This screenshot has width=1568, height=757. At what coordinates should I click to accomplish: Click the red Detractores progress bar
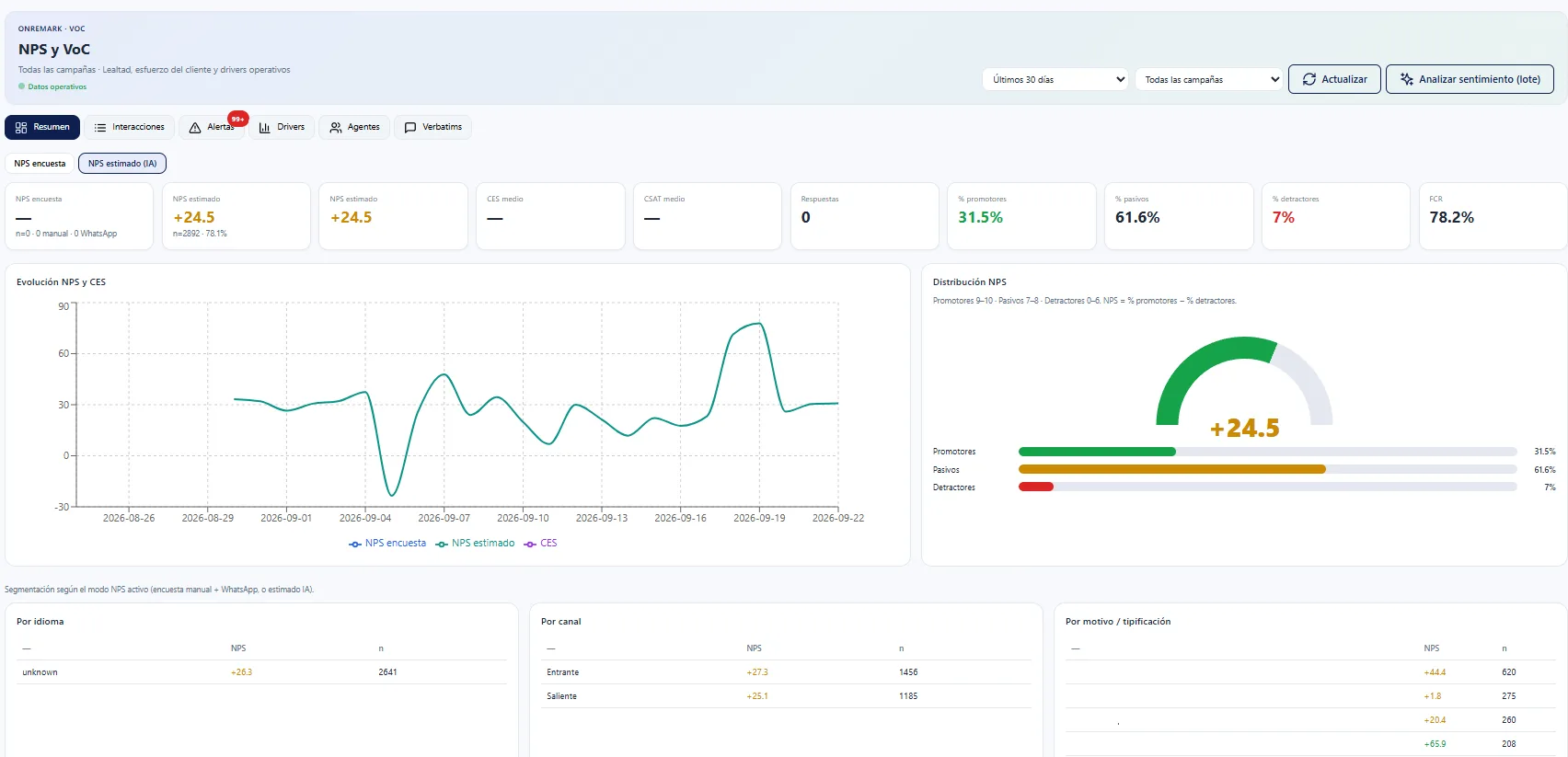point(1036,487)
